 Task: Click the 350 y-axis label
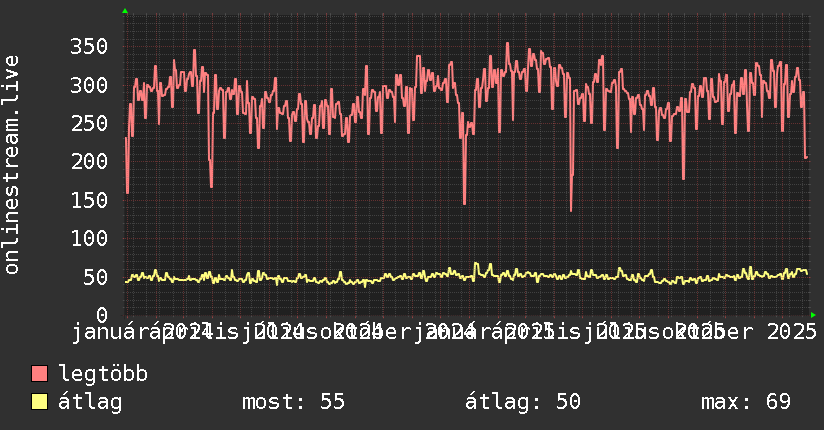[x=89, y=46]
